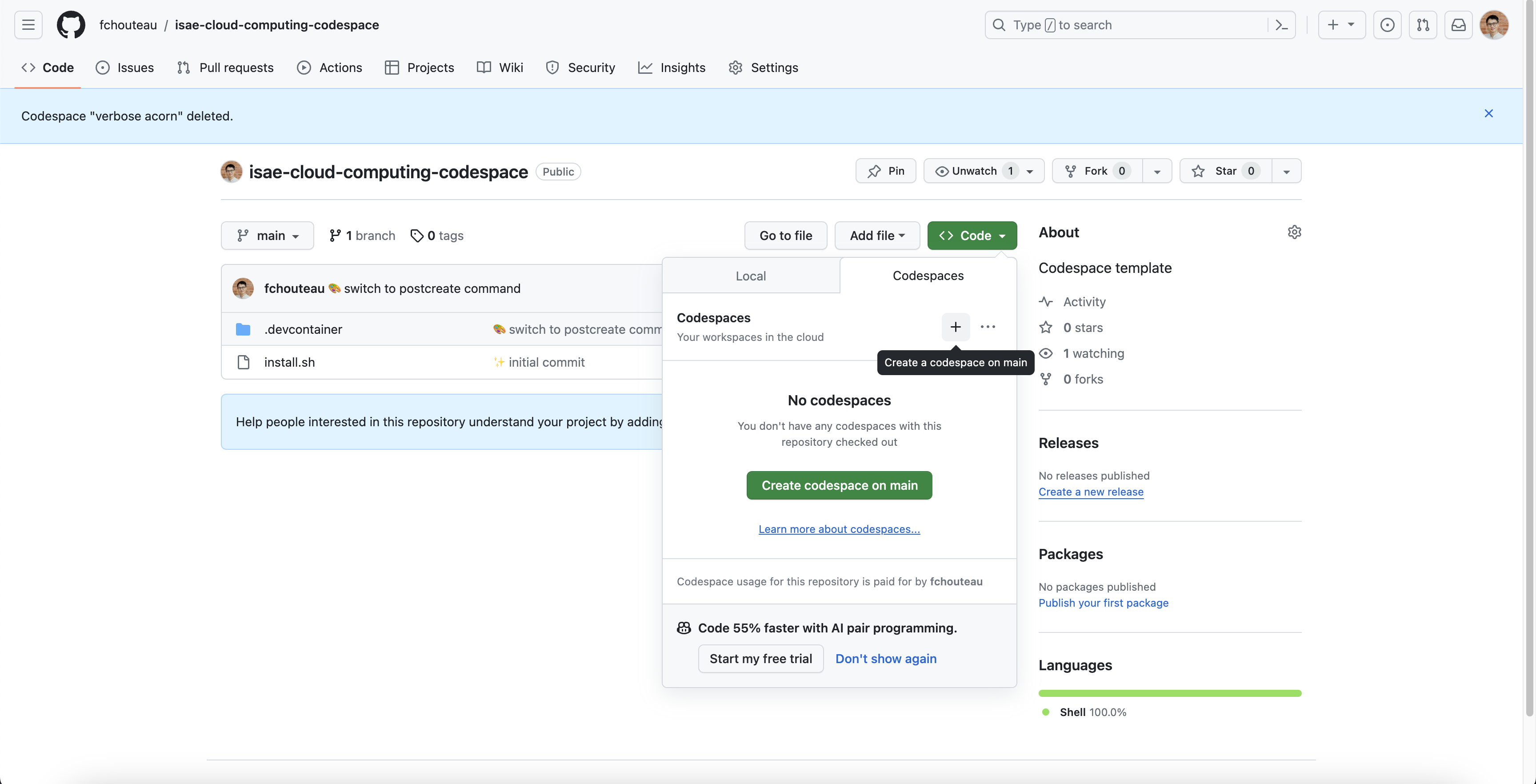
Task: Expand the main branch selector
Action: coord(267,236)
